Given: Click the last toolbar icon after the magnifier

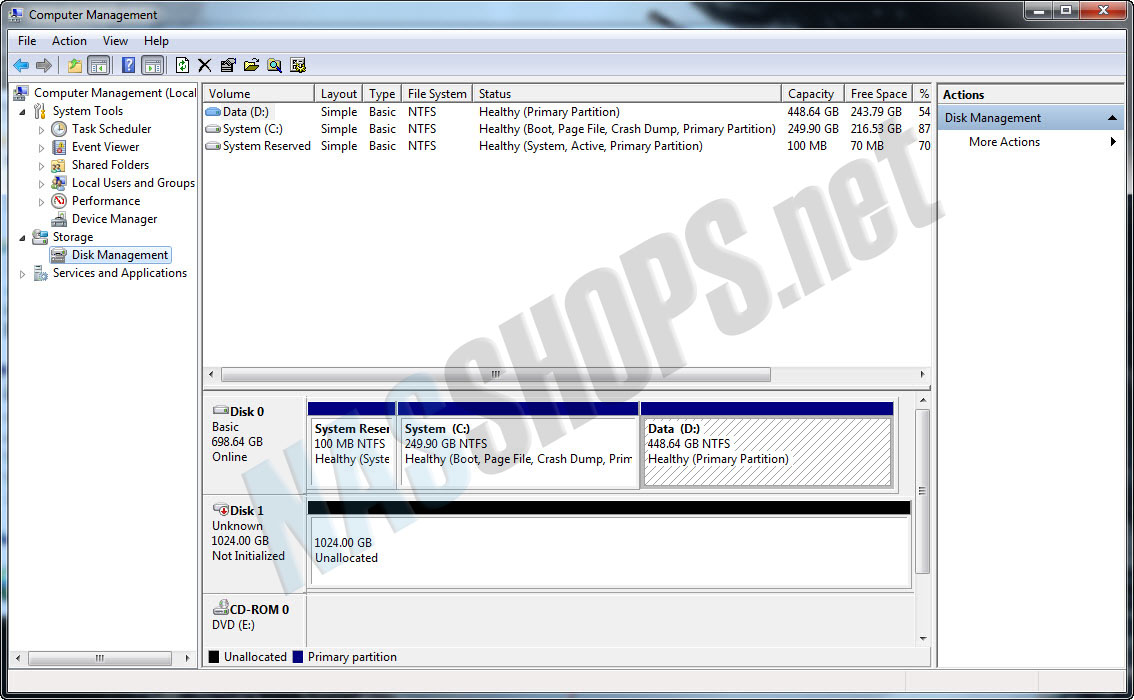Looking at the screenshot, I should point(298,66).
